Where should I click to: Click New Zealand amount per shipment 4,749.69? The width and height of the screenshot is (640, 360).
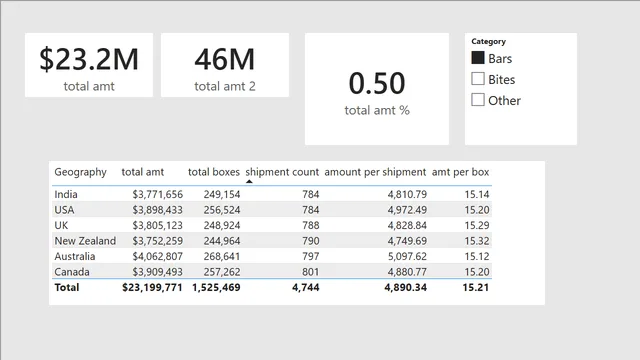coord(407,241)
